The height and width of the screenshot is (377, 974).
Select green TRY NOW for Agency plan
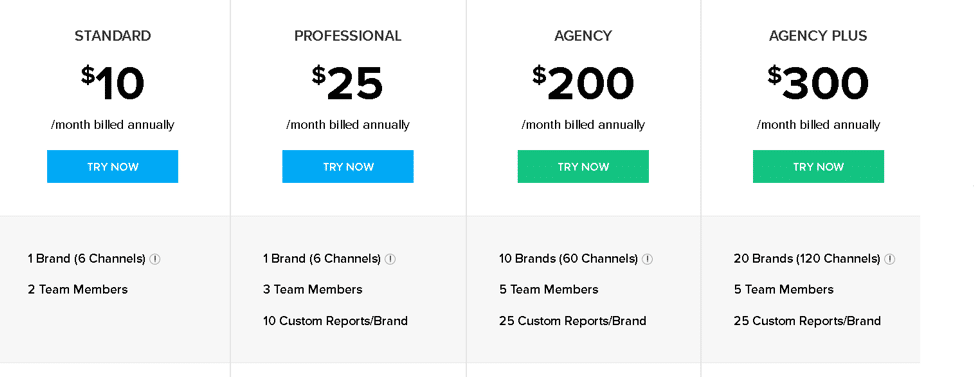[x=583, y=166]
